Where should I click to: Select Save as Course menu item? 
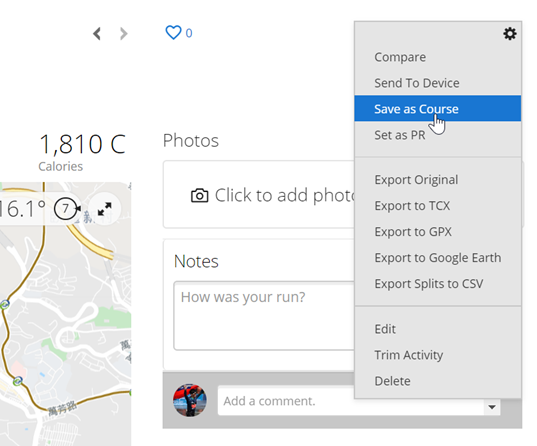coord(438,109)
